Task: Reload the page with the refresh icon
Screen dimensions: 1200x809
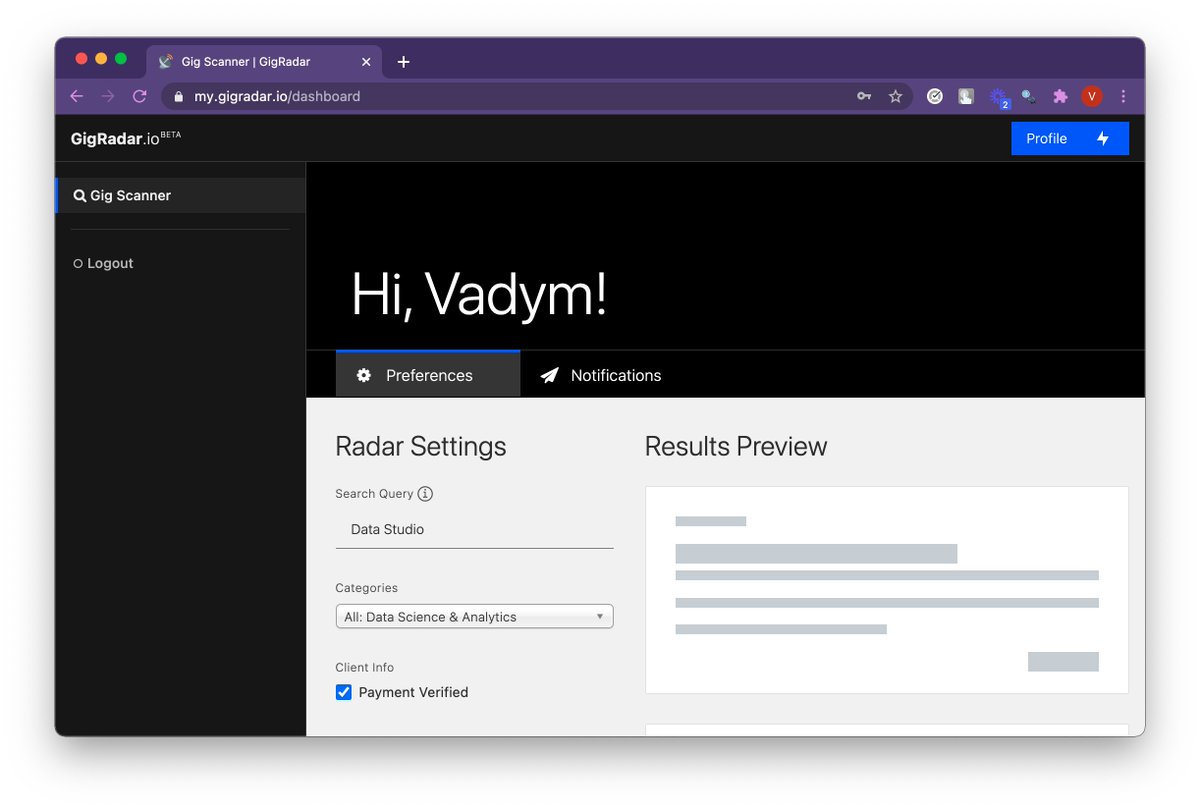Action: click(139, 97)
